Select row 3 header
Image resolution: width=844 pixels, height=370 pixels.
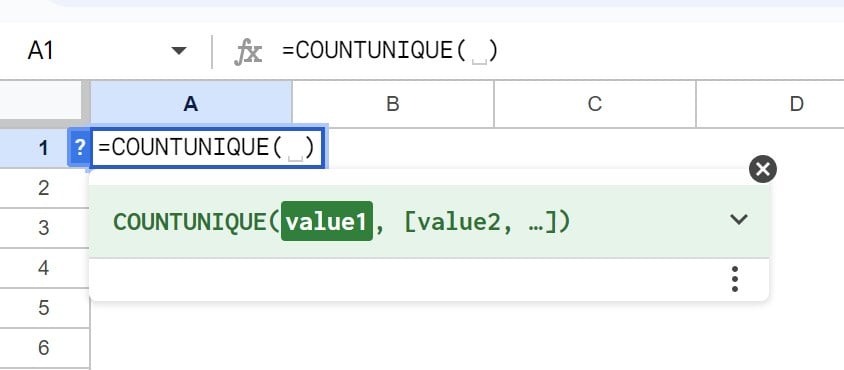point(44,228)
